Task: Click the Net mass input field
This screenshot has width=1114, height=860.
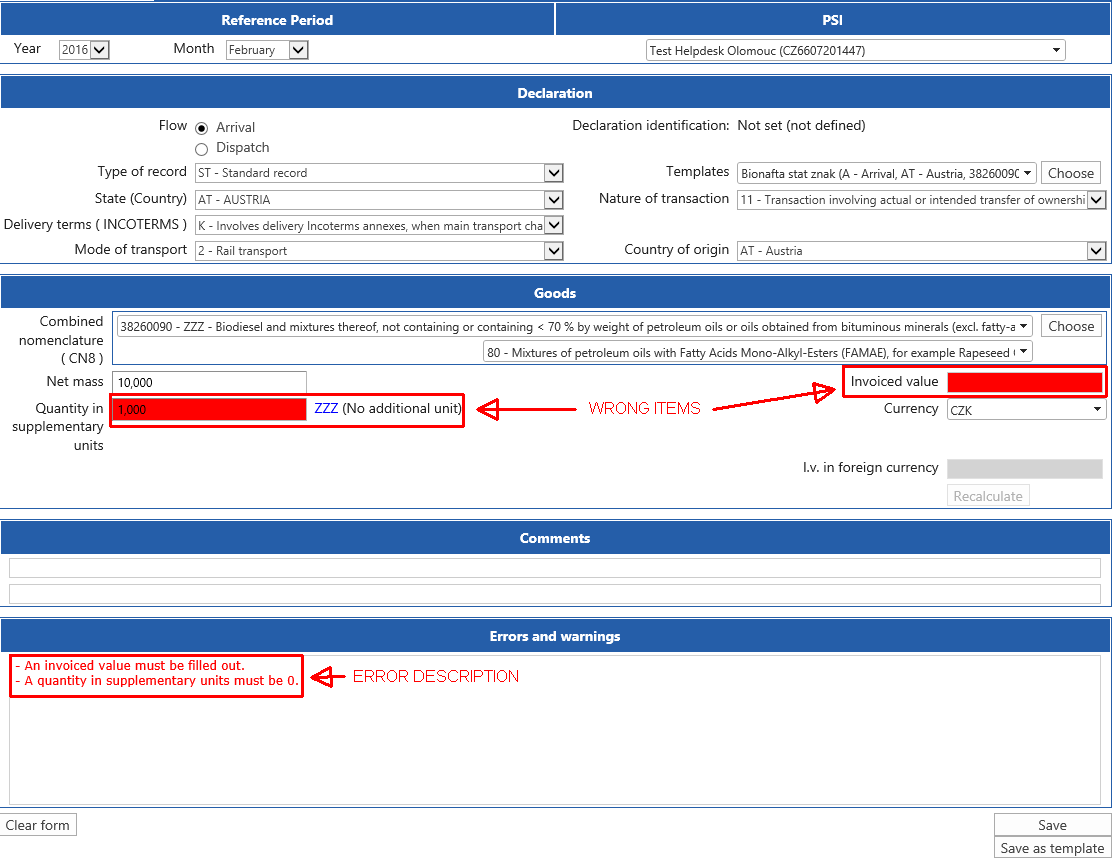Action: 210,382
